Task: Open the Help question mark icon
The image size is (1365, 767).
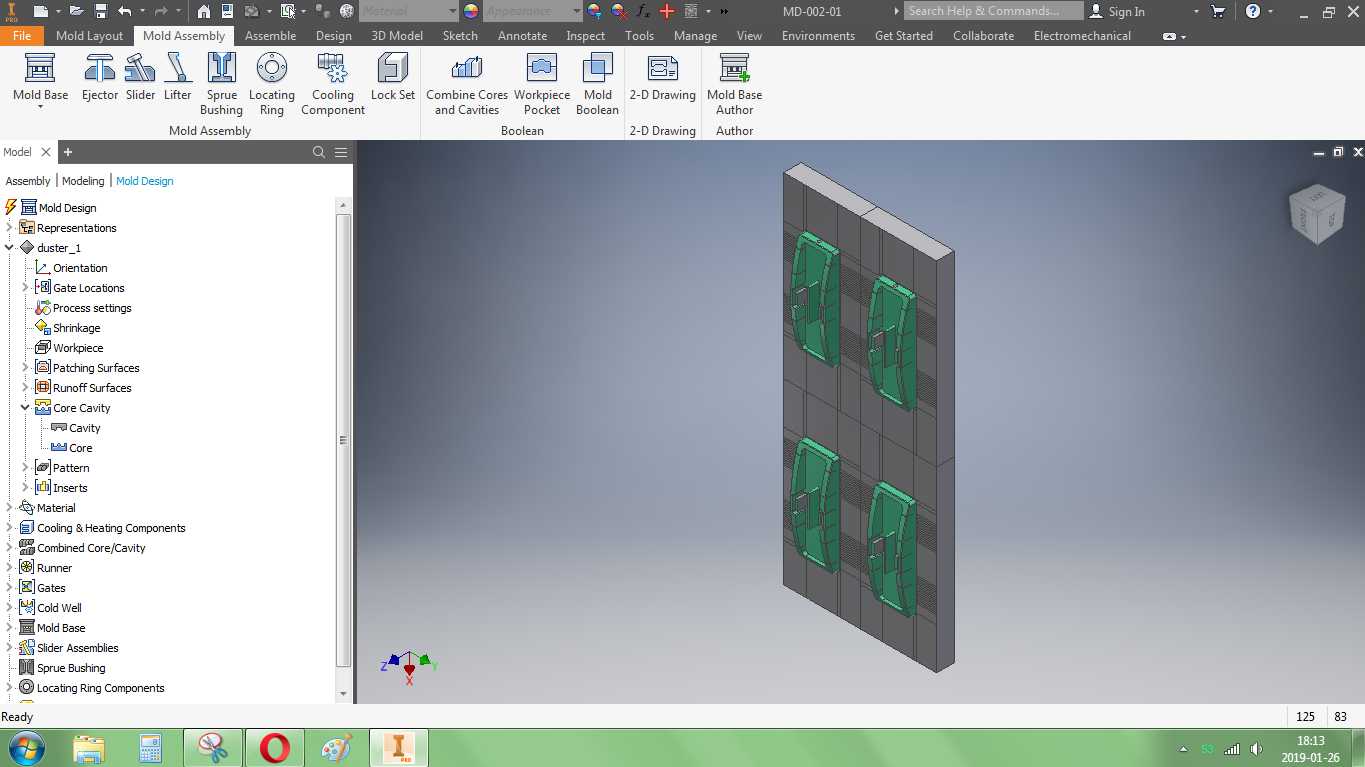Action: coord(1253,12)
